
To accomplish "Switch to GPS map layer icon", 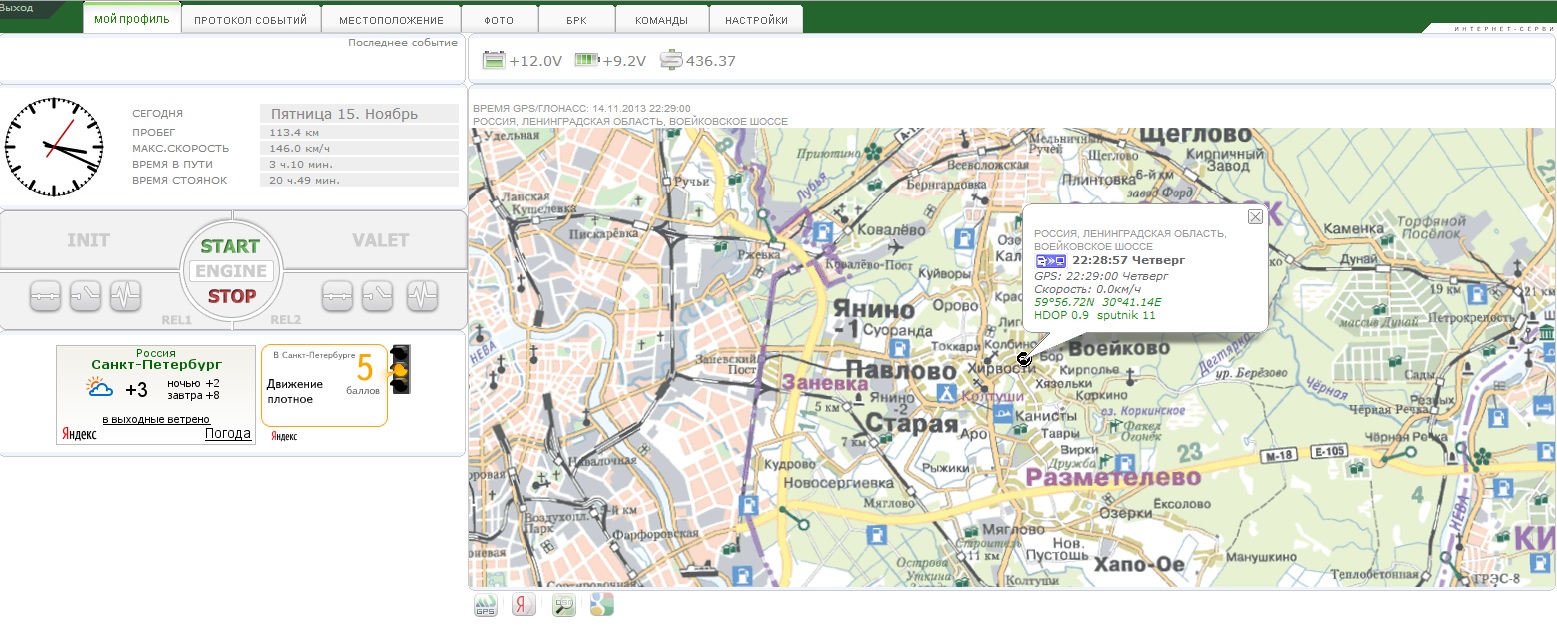I will [485, 605].
